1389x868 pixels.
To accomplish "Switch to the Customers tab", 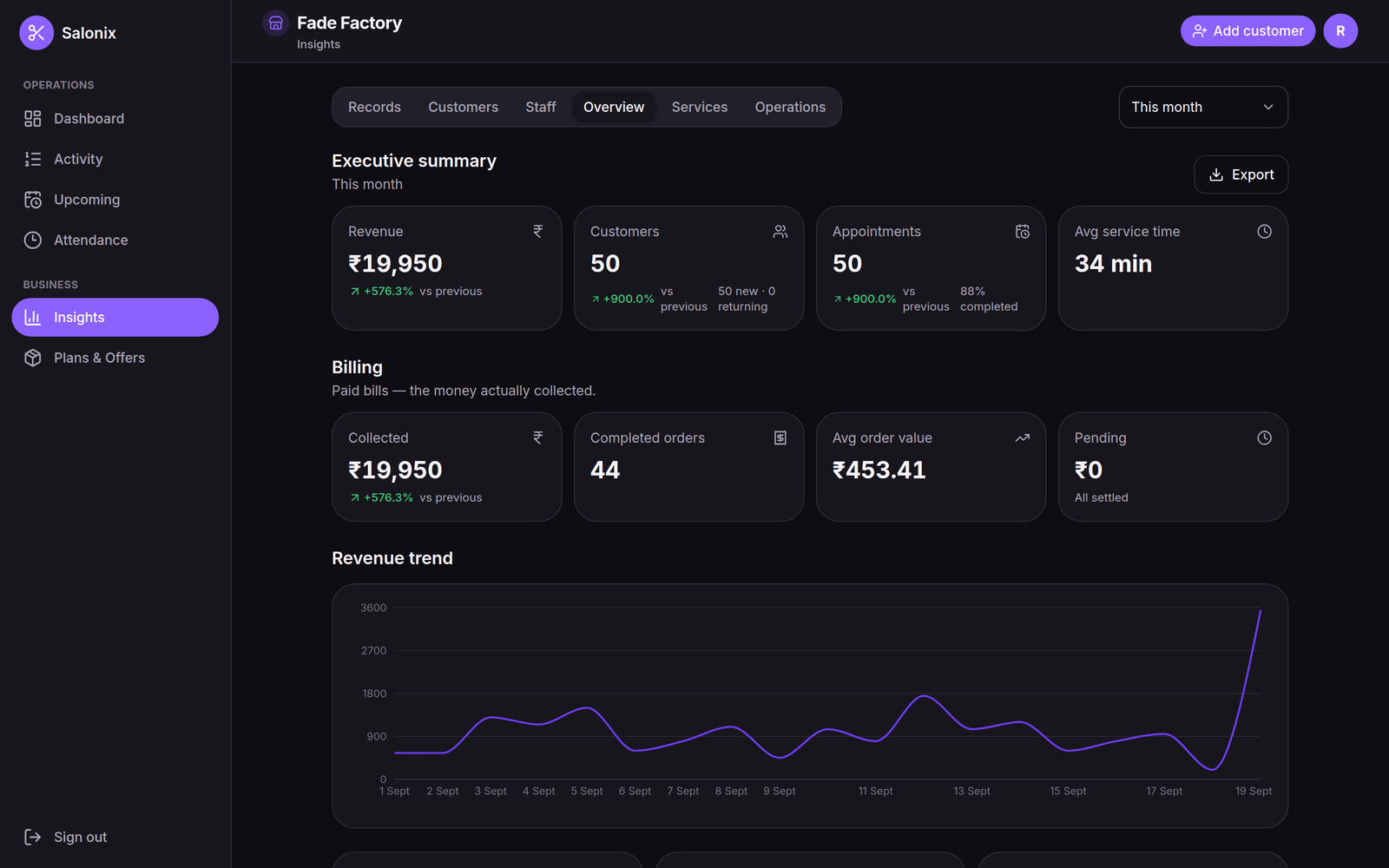I will click(463, 107).
